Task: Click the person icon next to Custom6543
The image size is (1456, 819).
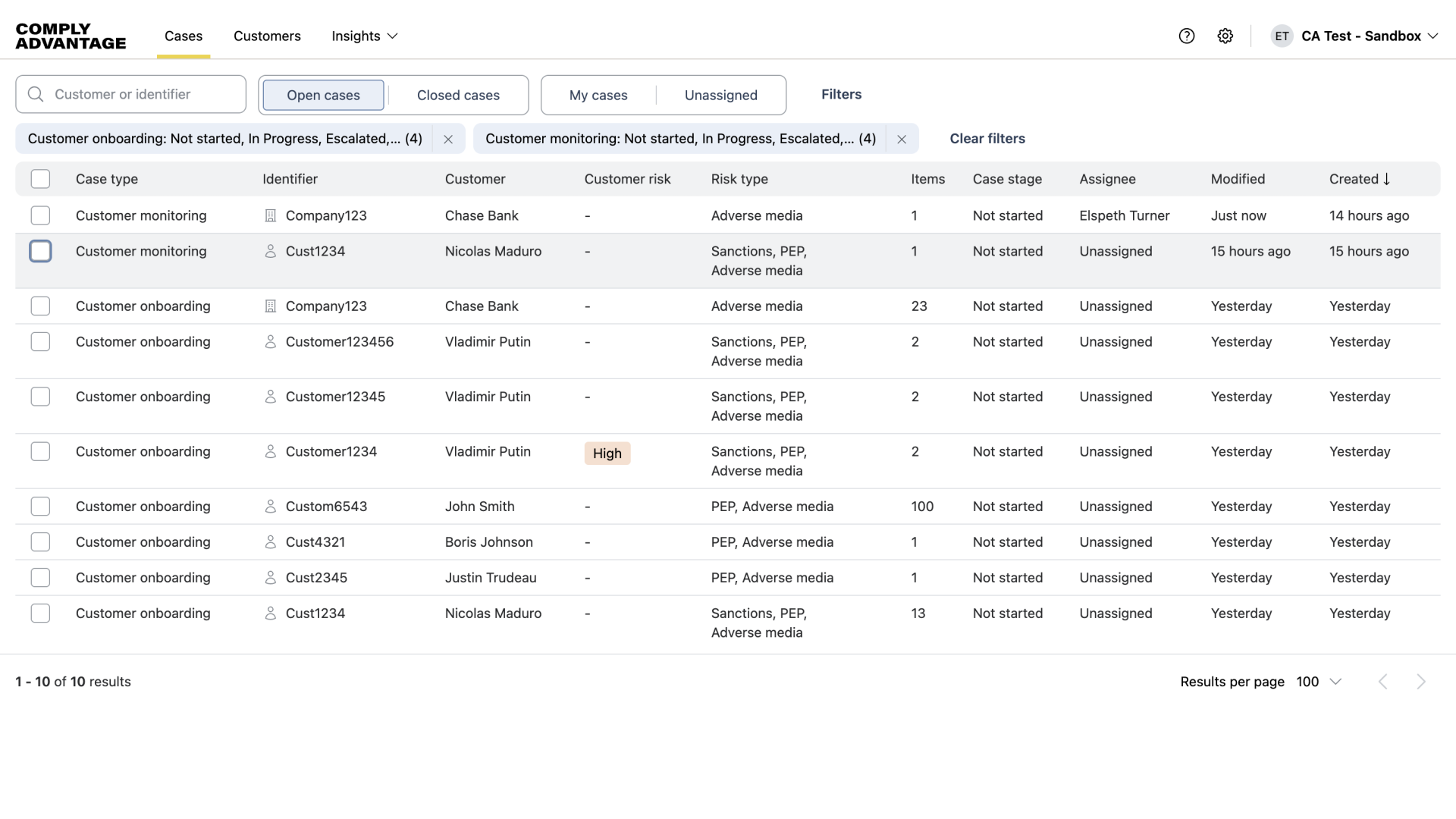Action: tap(271, 506)
